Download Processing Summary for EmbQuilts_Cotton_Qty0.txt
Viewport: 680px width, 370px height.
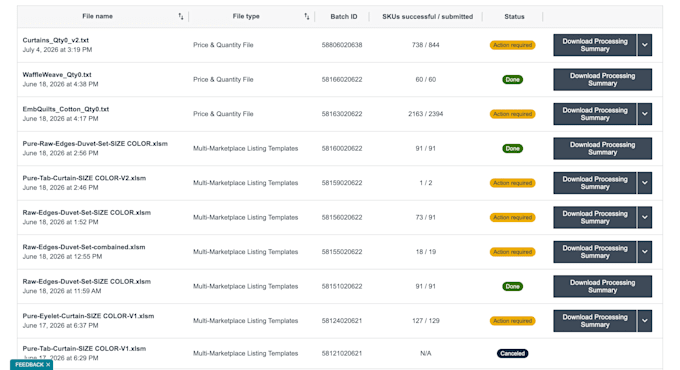pyautogui.click(x=595, y=114)
